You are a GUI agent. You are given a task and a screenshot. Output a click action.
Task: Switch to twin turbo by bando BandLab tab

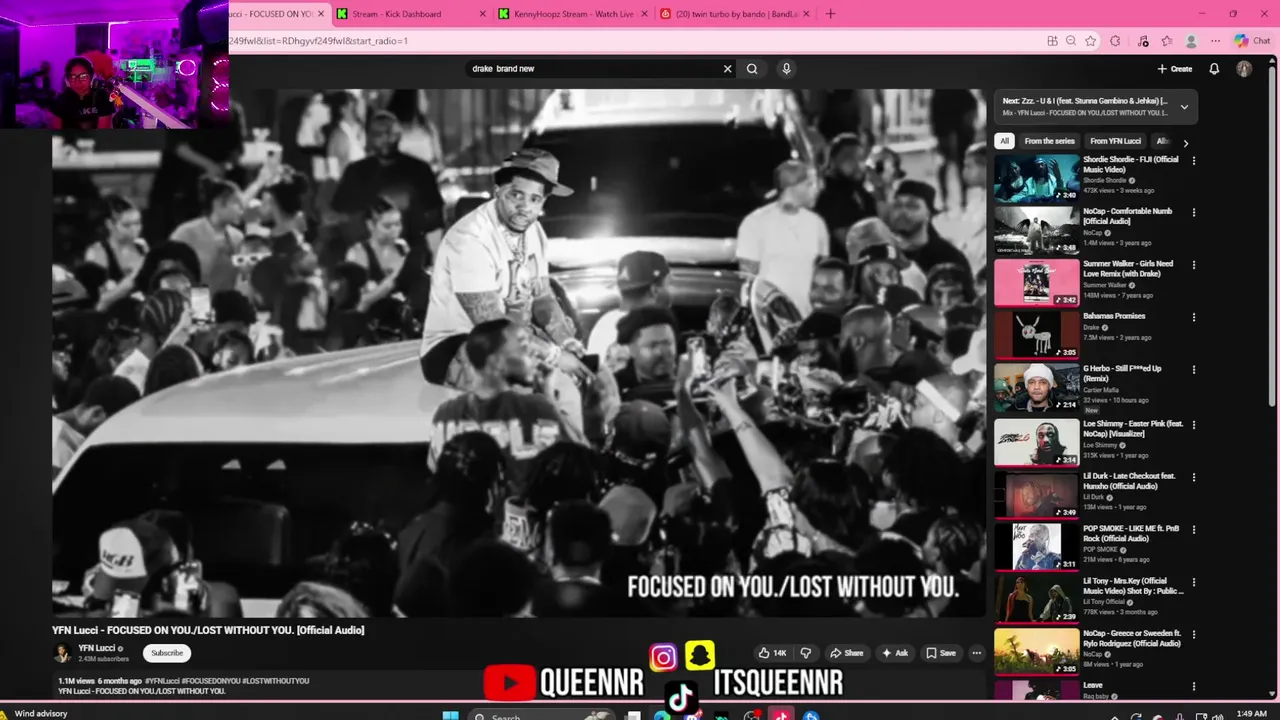point(733,14)
